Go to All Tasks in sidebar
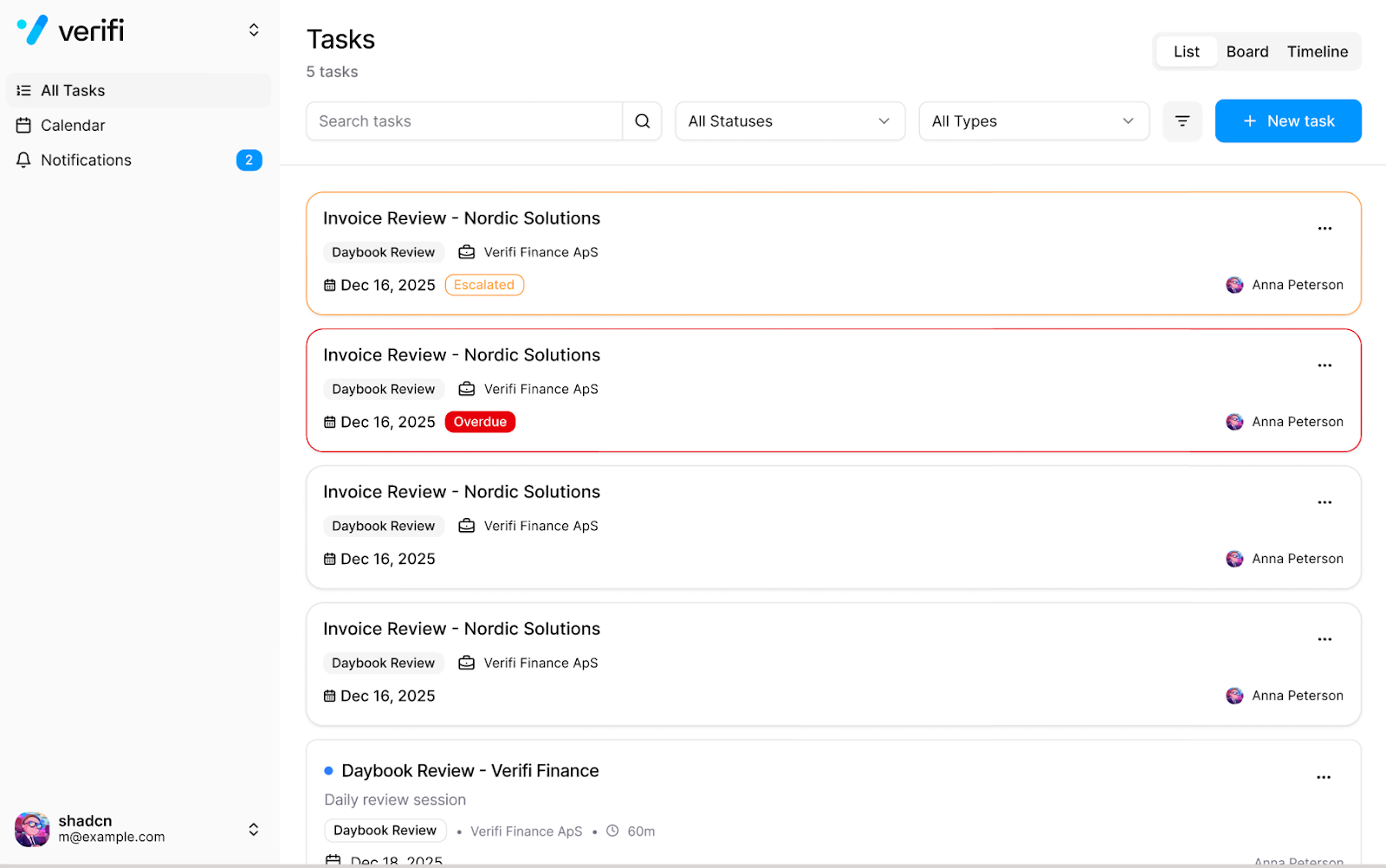Screen dimensions: 1386x868 73,91
